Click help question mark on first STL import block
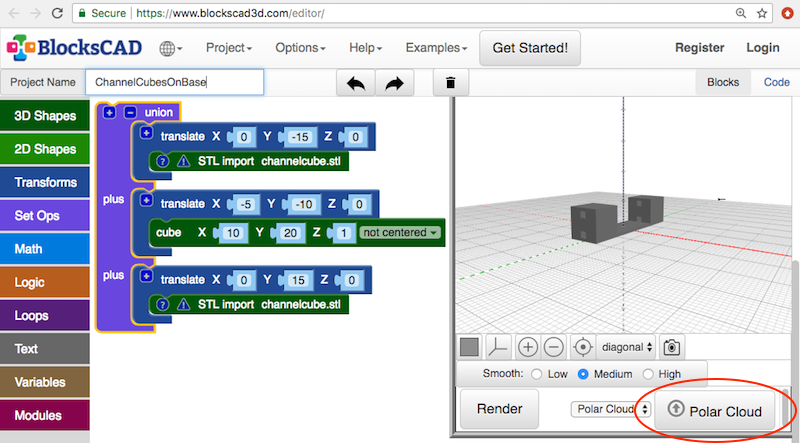Screen dimensions: 800x443 (x=162, y=161)
